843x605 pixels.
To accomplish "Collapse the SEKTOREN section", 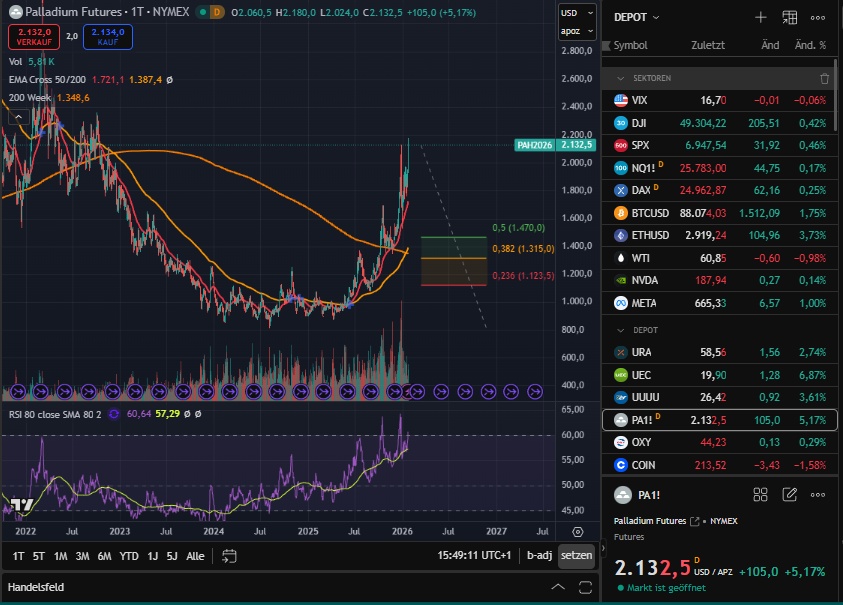I will pyautogui.click(x=621, y=78).
